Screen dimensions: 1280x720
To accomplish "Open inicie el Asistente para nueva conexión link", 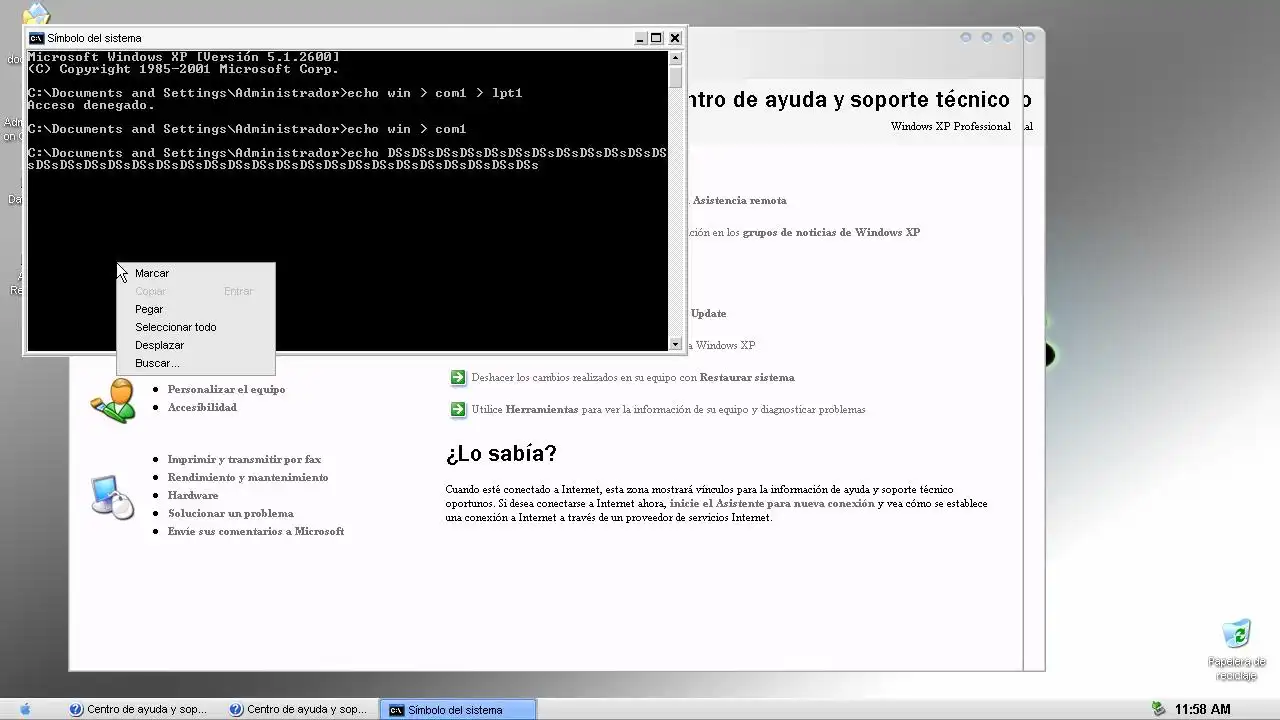I will pos(772,503).
